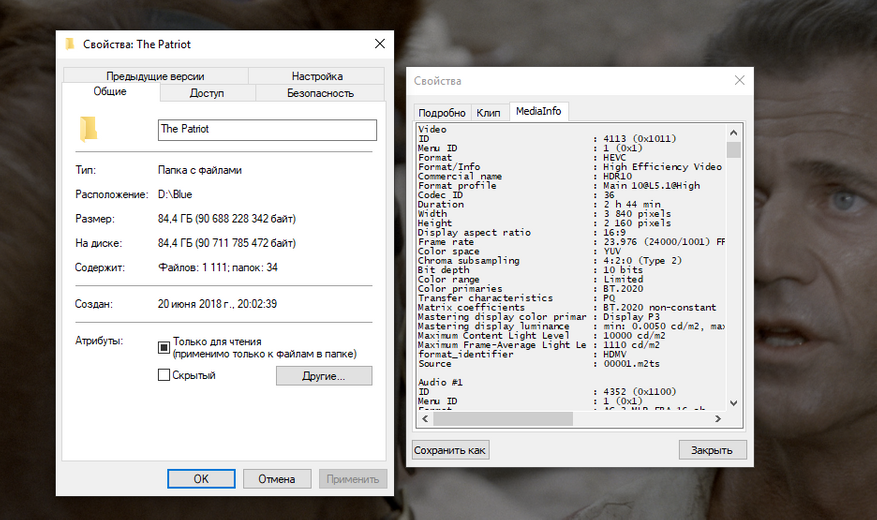Viewport: 877px width, 520px height.
Task: Click '10 bits' bit depth value
Action: [x=623, y=270]
